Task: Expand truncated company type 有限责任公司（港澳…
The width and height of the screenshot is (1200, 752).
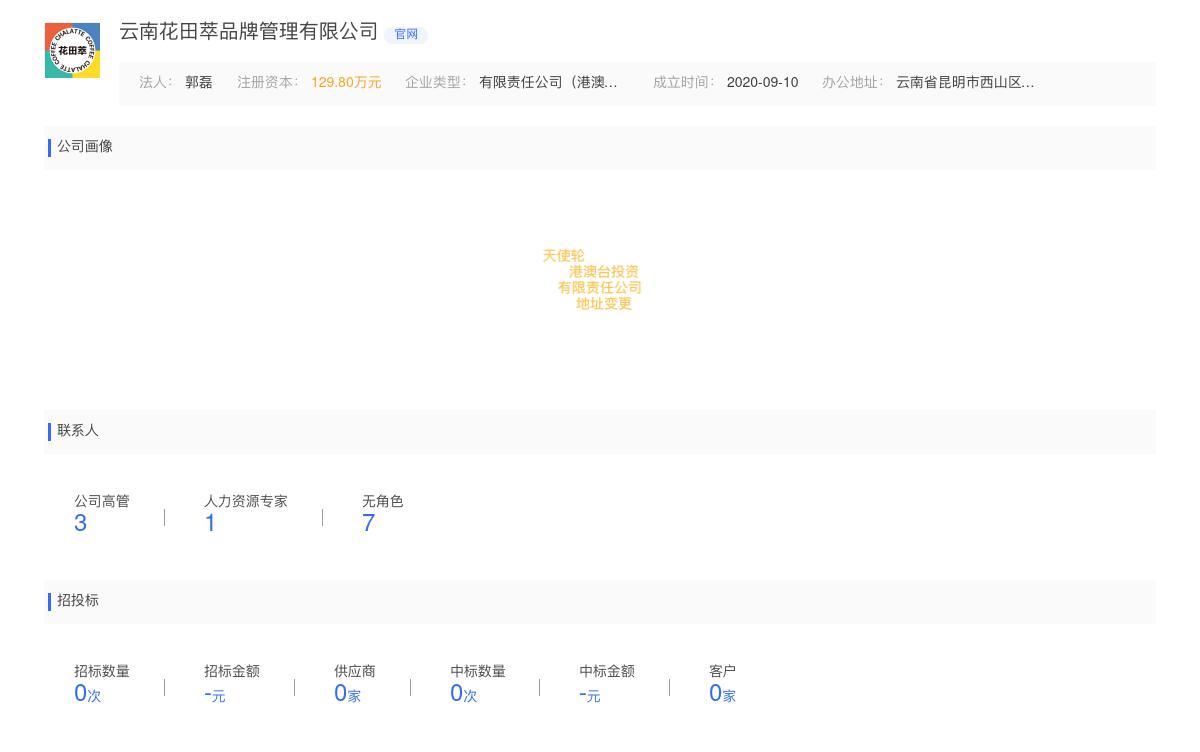Action: coord(548,83)
